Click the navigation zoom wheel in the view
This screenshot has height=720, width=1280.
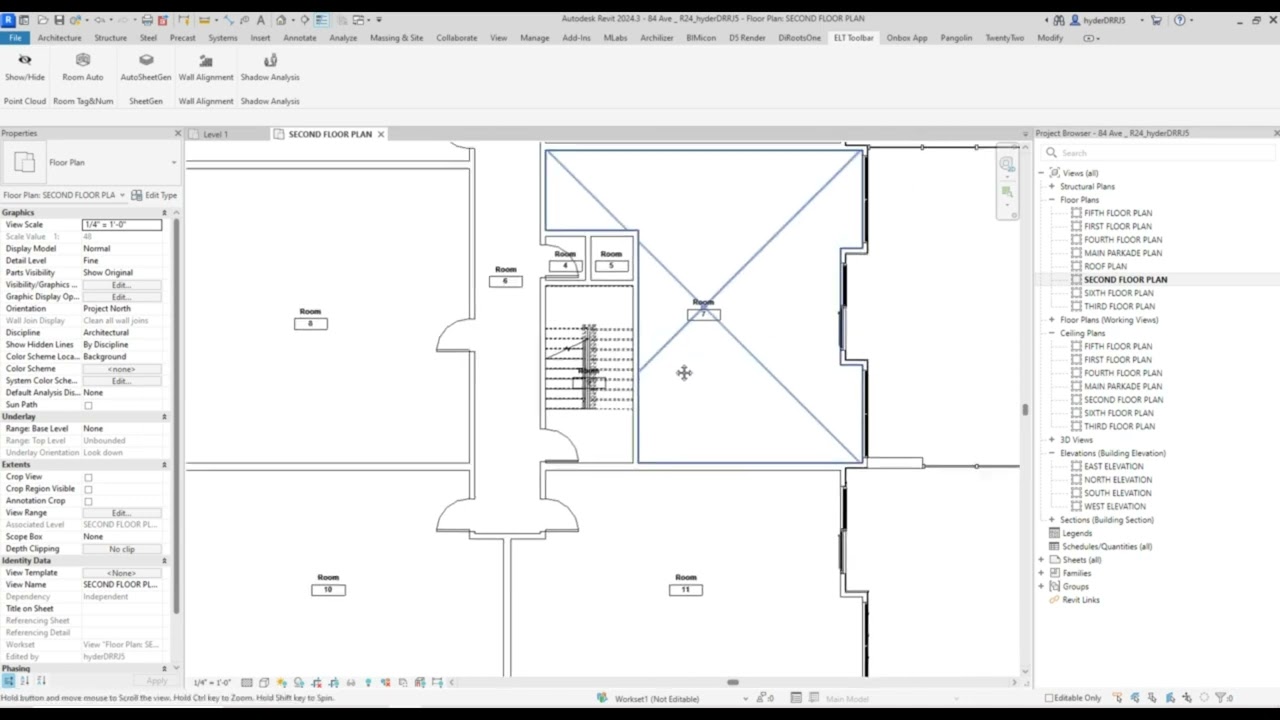[x=1007, y=164]
